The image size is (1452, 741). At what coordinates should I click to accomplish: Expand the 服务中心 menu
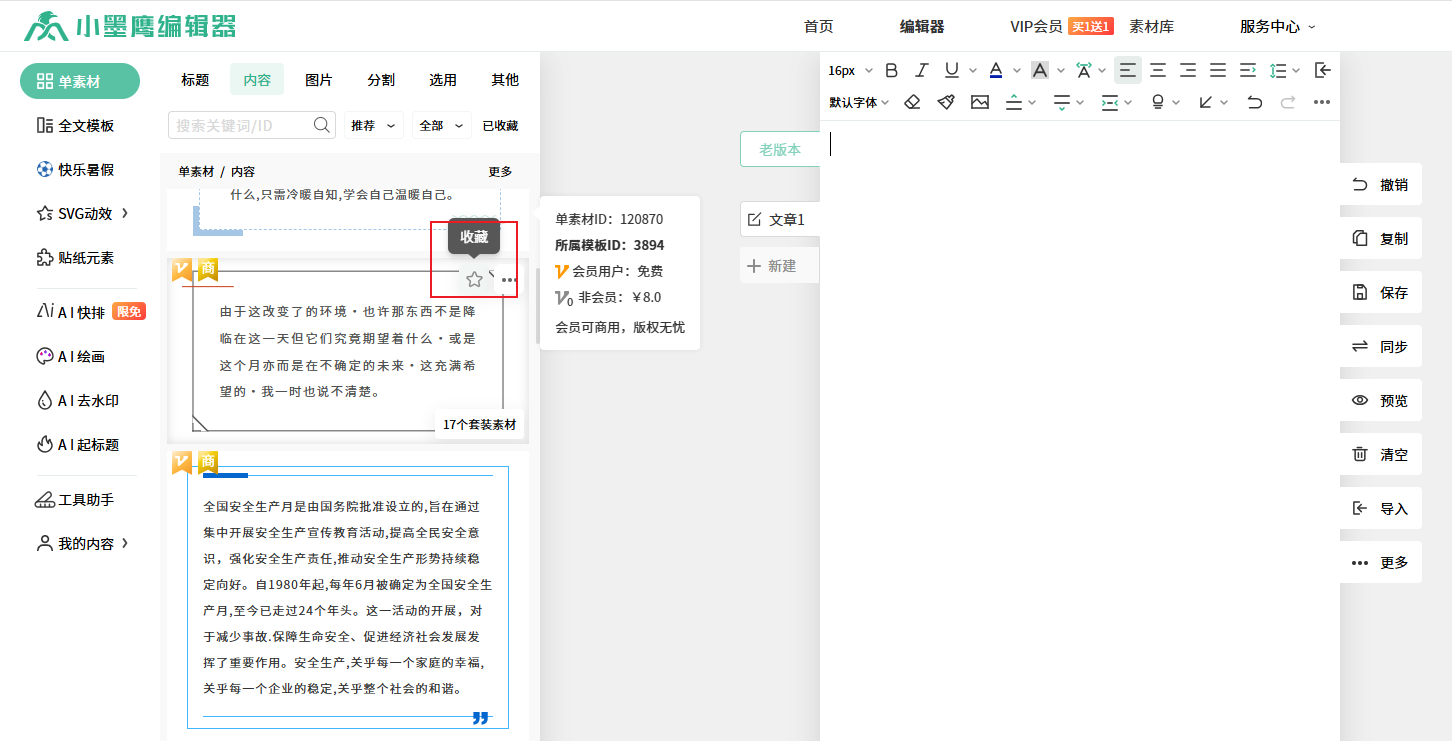click(x=1278, y=27)
